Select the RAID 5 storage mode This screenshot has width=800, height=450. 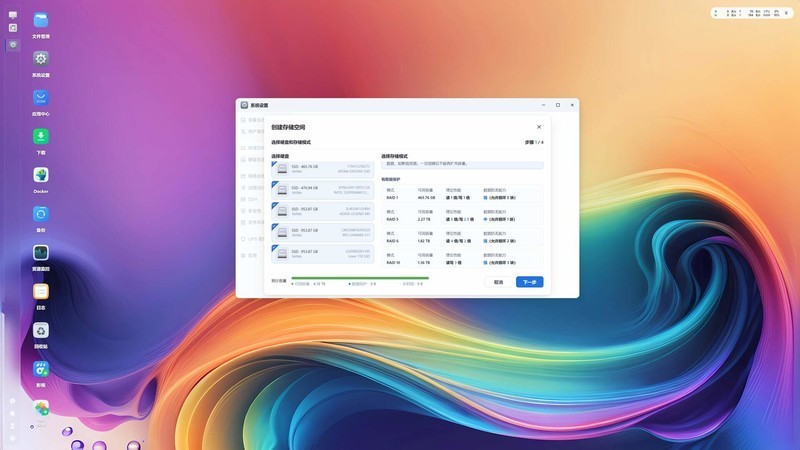click(462, 215)
